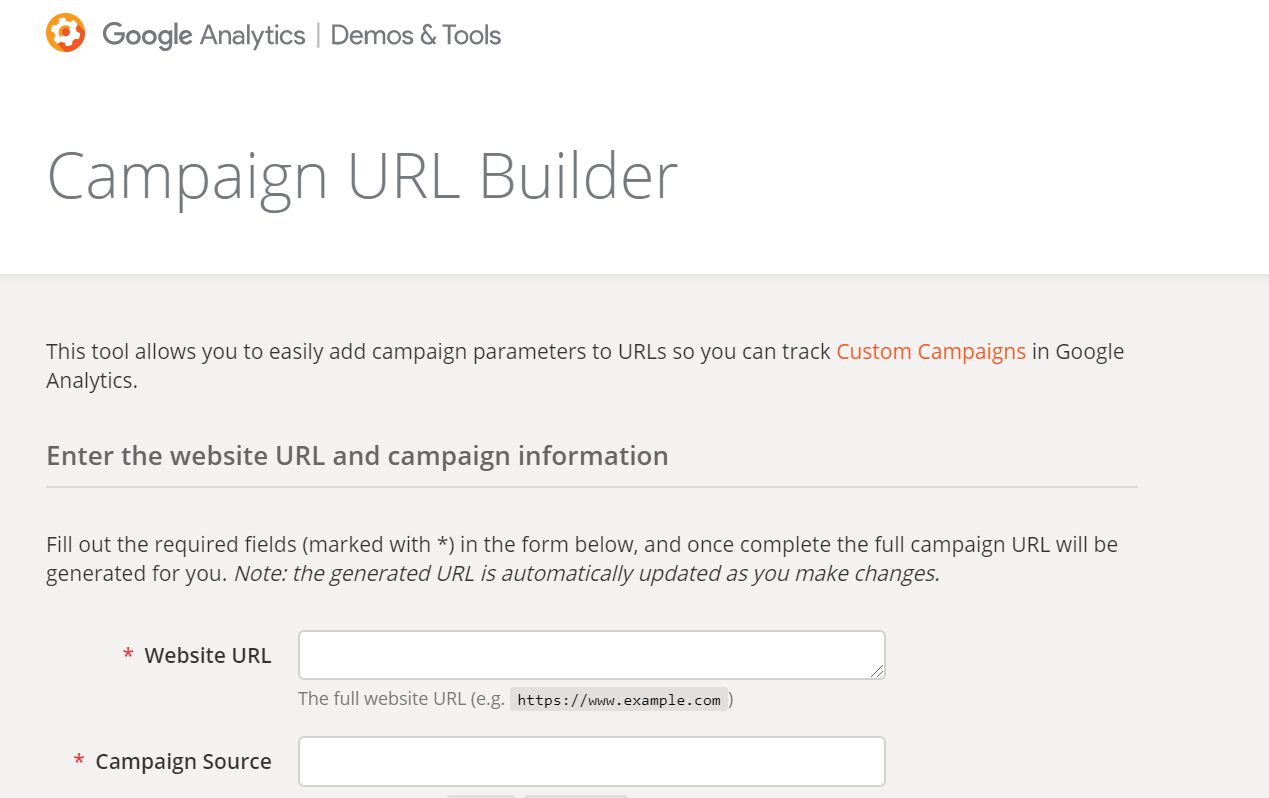1269x798 pixels.
Task: Click the Website URL textarea resize handle
Action: tap(878, 672)
